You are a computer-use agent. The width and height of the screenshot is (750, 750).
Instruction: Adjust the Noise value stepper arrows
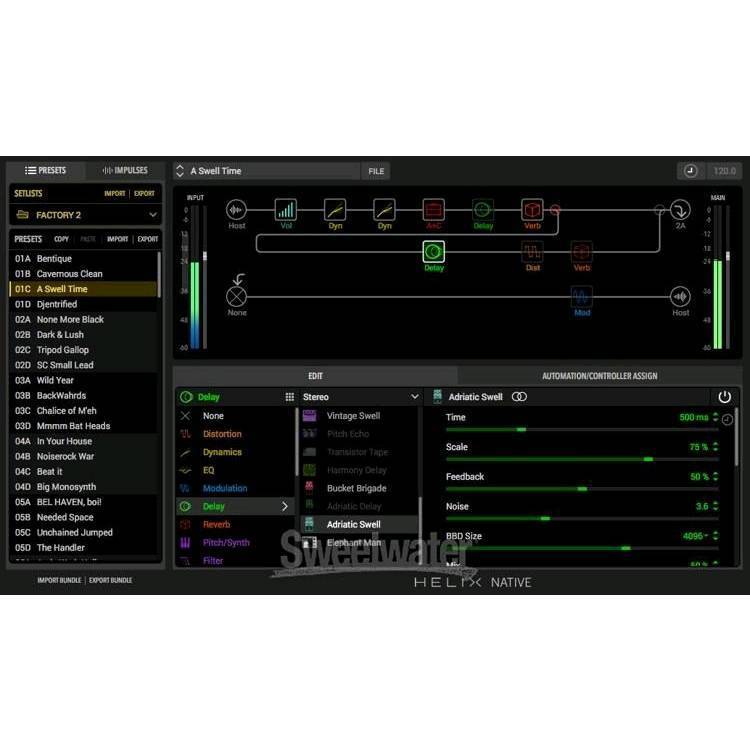(x=716, y=506)
